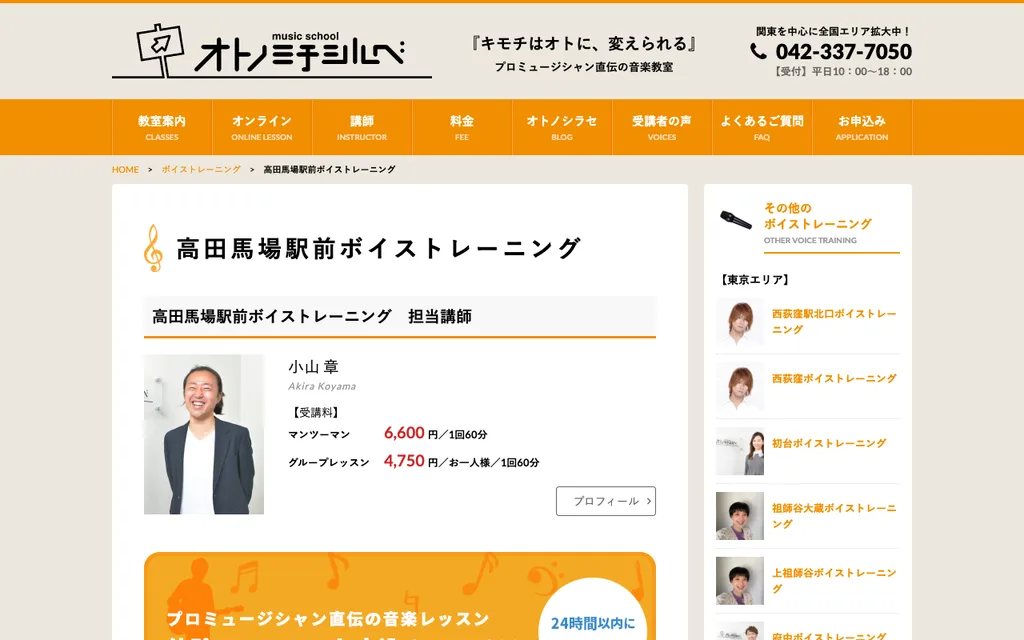
Task: Click the 24時間以内に circle badge
Action: pyautogui.click(x=592, y=609)
